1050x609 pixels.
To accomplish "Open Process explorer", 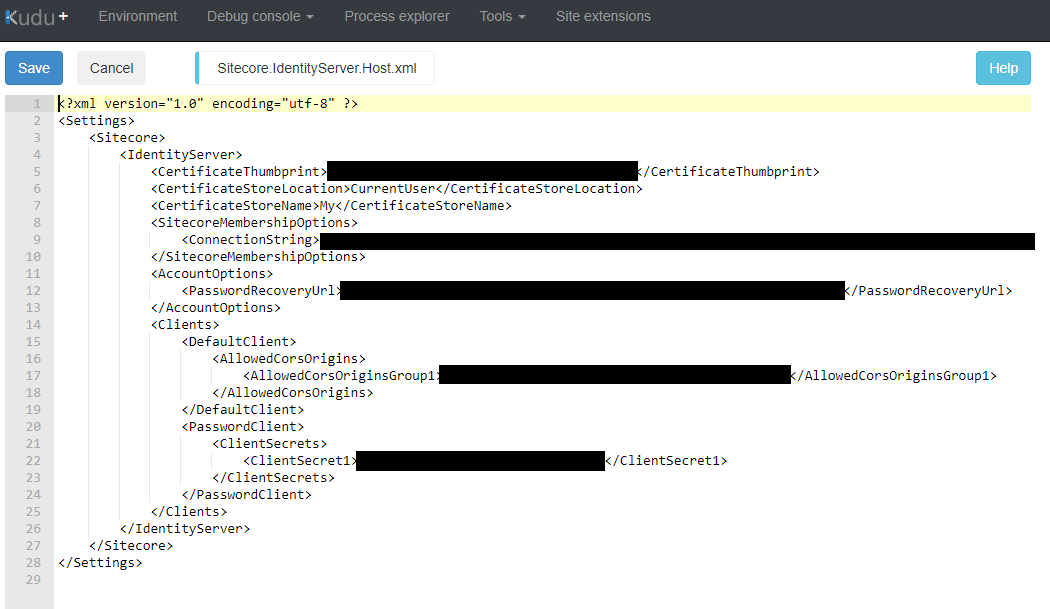I will [x=396, y=16].
